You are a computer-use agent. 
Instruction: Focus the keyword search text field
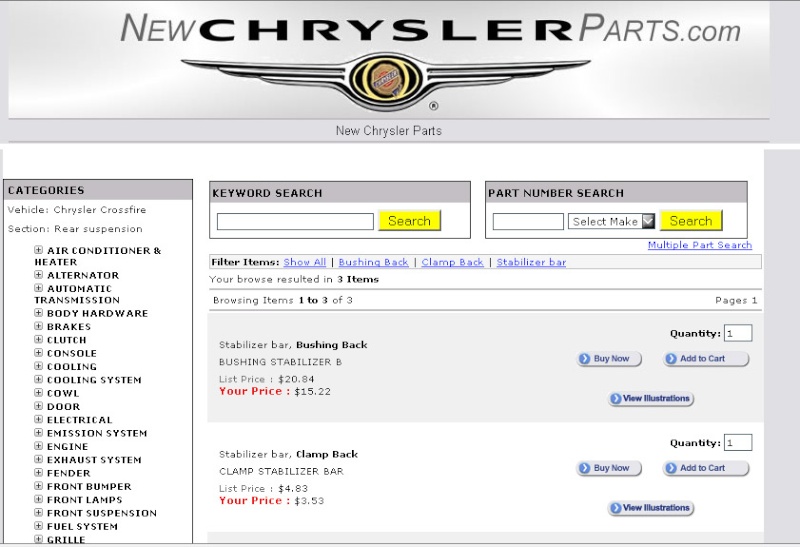[x=295, y=221]
